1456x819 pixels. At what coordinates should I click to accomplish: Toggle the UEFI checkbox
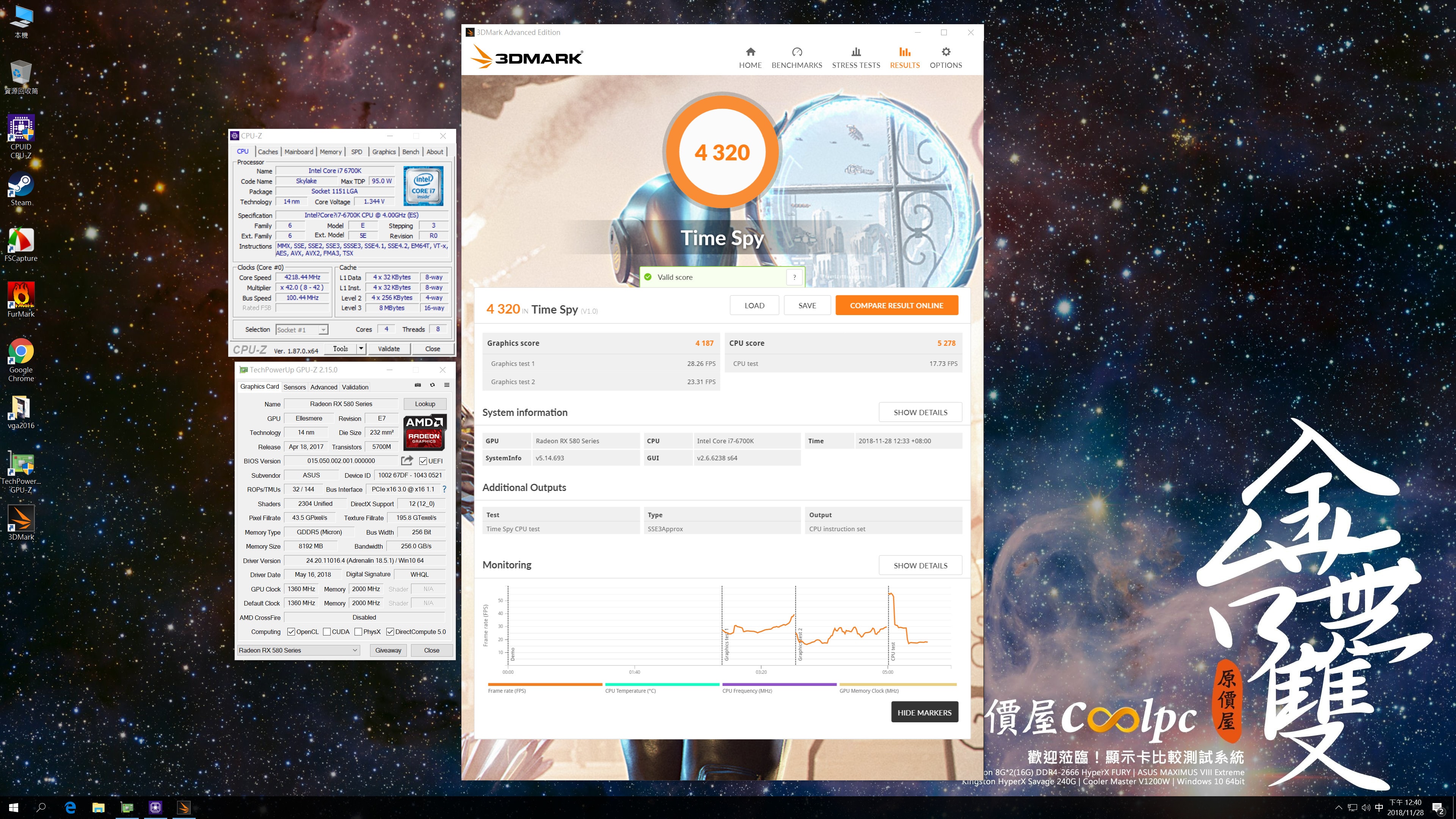point(424,461)
